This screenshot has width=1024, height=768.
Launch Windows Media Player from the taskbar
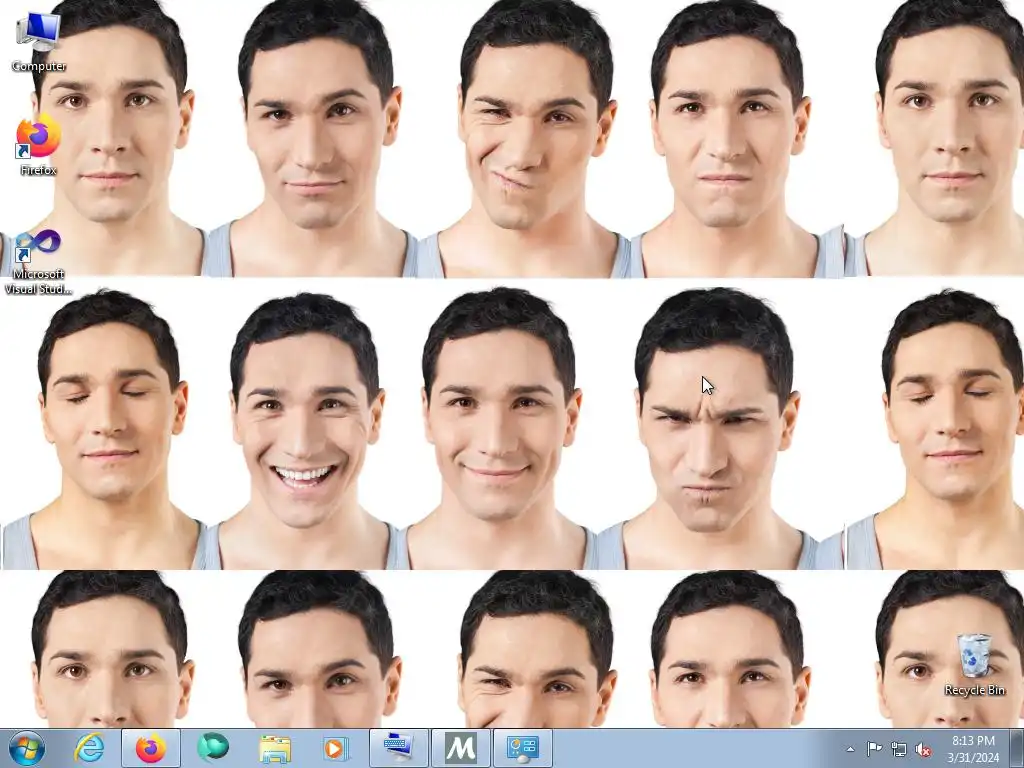[x=337, y=748]
